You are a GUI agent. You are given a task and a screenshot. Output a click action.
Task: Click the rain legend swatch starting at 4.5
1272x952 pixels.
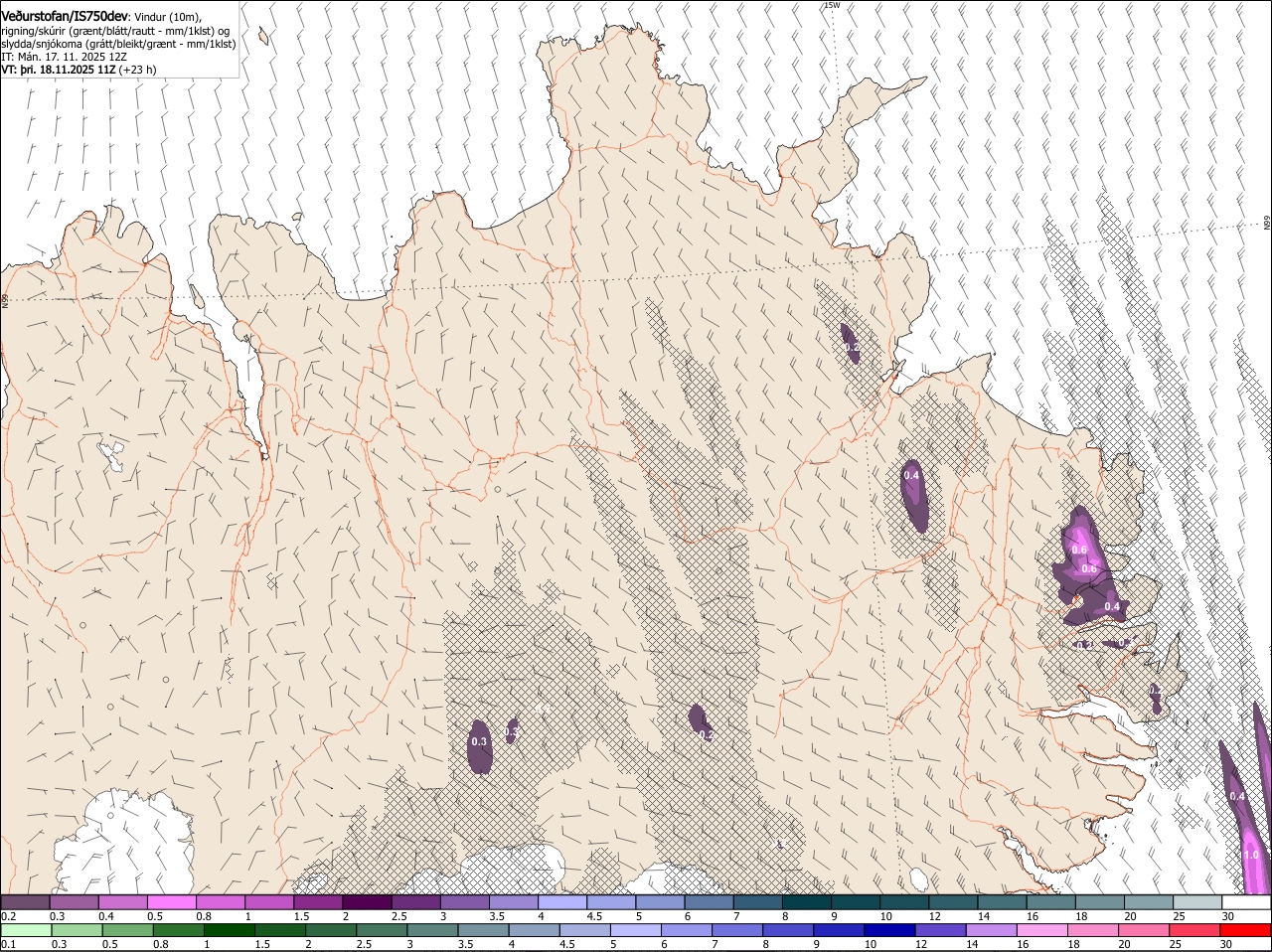pyautogui.click(x=584, y=929)
